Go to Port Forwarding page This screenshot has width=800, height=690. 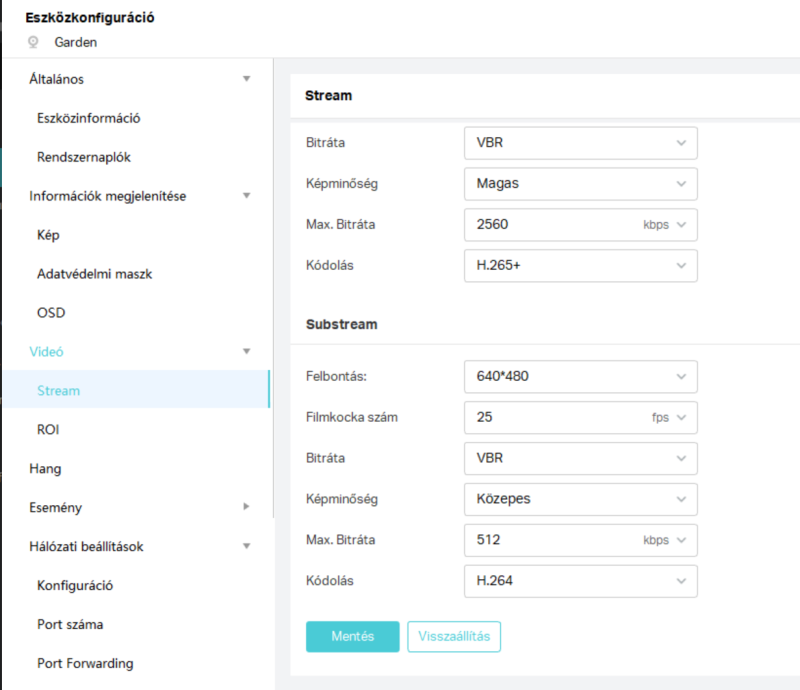(x=85, y=663)
